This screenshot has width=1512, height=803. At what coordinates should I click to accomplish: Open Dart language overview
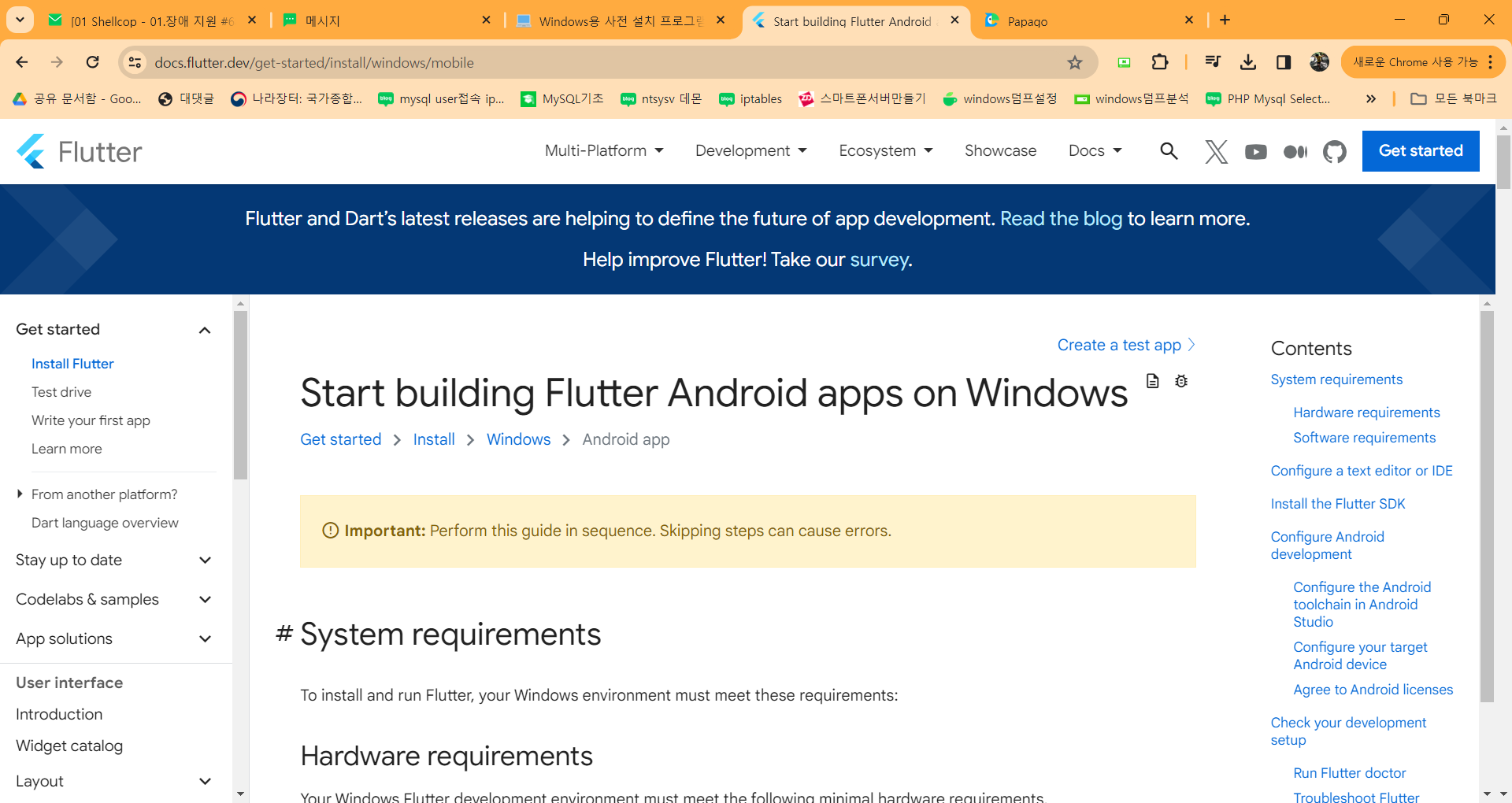coord(105,523)
